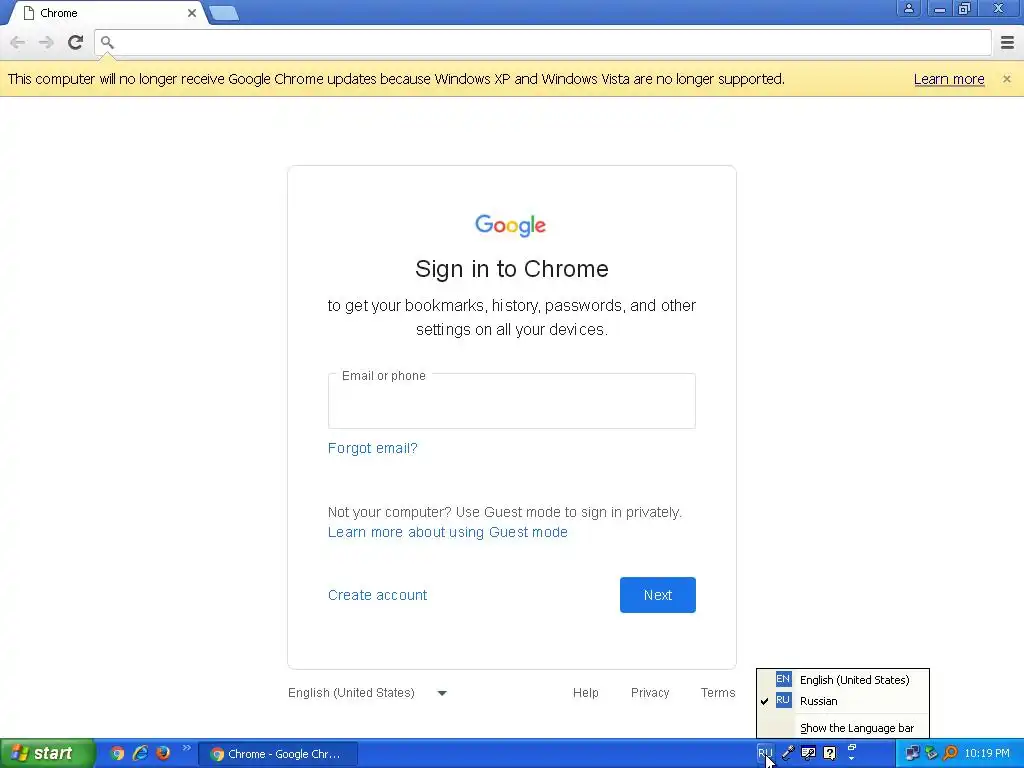The width and height of the screenshot is (1024, 768).
Task: Dismiss the yellow update warning infobar
Action: pos(1006,79)
